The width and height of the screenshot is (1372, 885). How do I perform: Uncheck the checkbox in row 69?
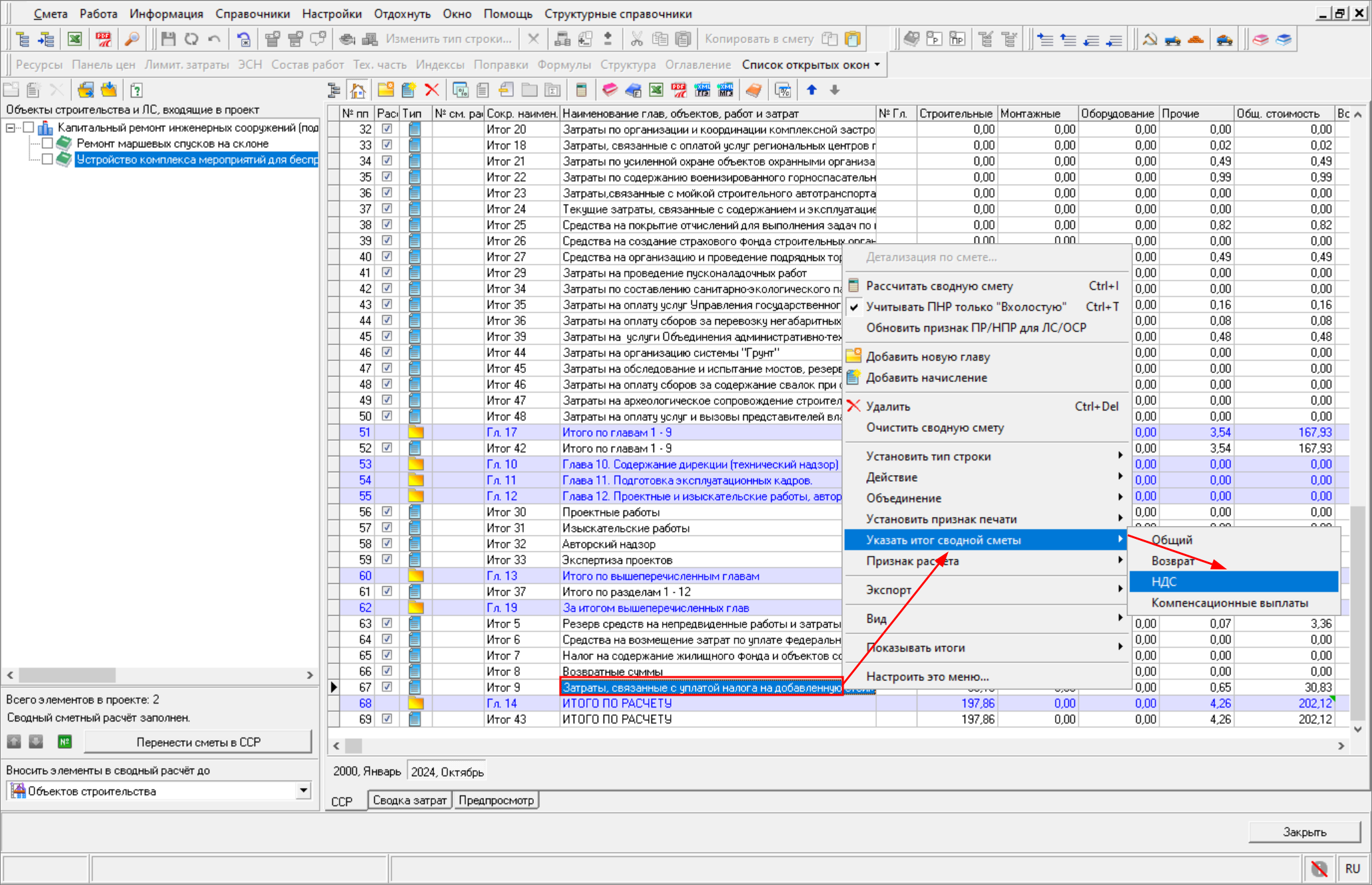point(387,719)
